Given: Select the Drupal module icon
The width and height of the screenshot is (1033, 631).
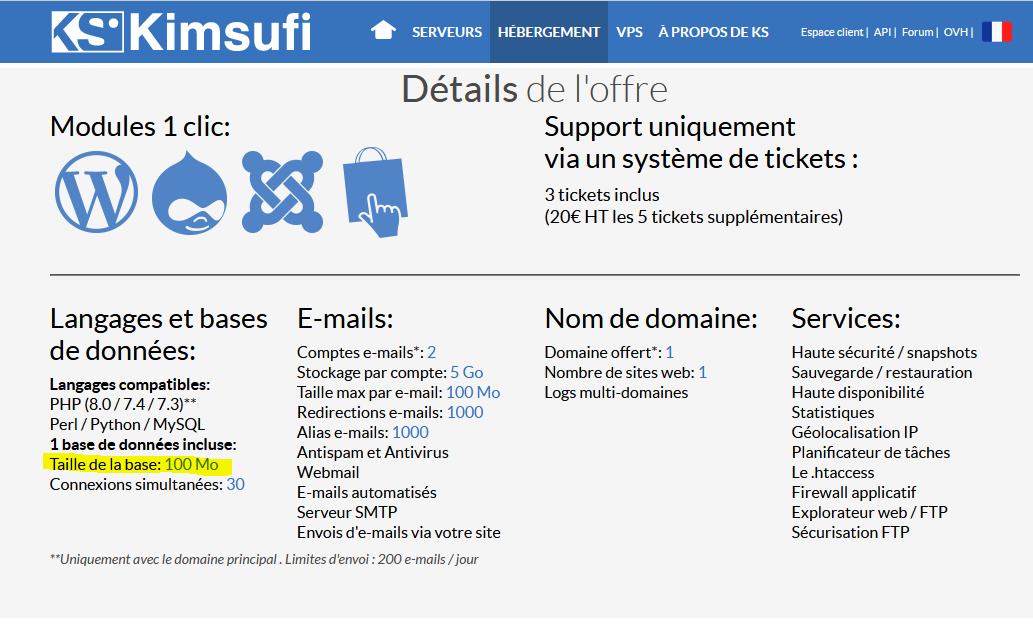Looking at the screenshot, I should pyautogui.click(x=189, y=192).
